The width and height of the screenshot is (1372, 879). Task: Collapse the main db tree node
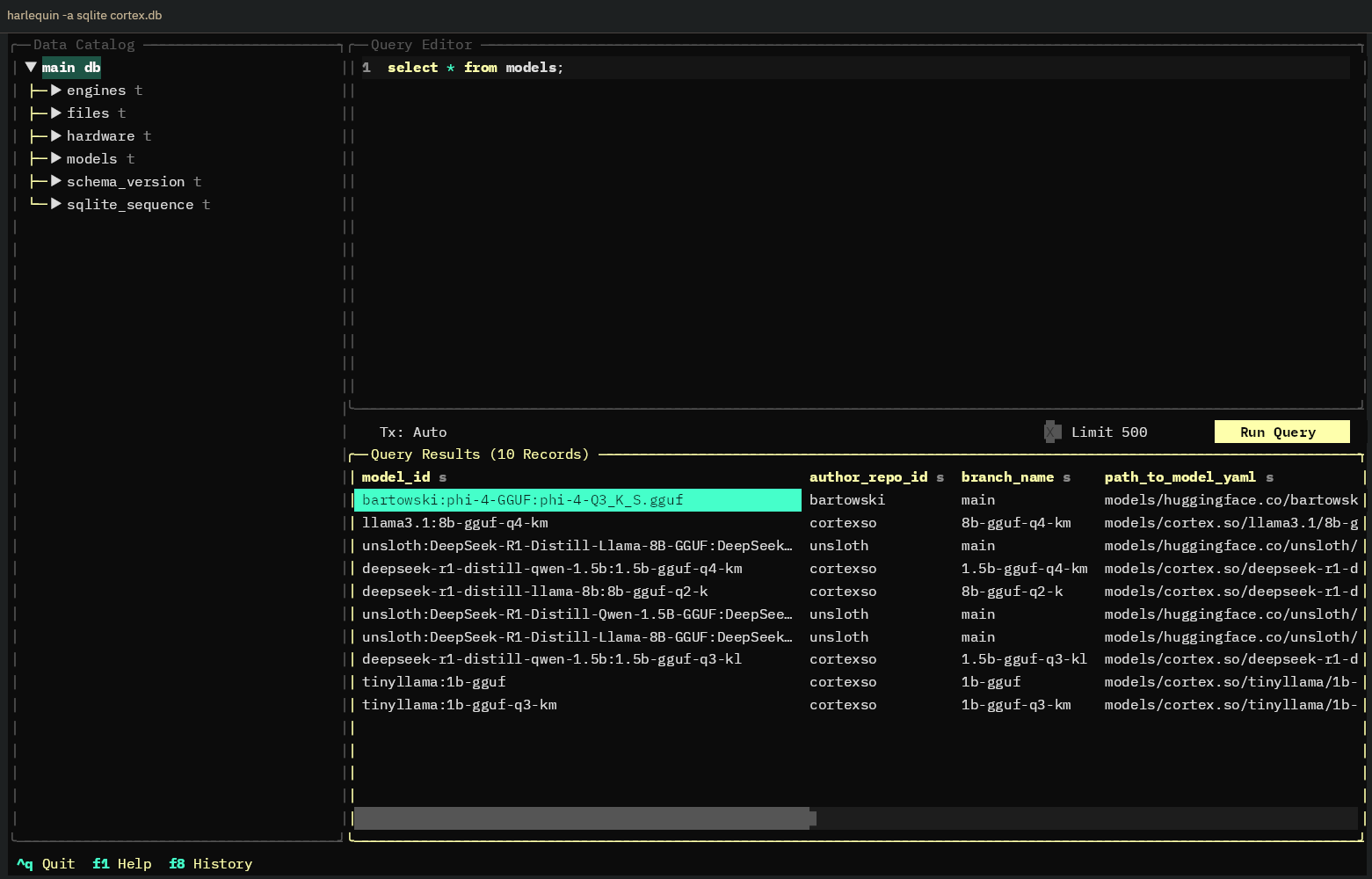click(x=31, y=68)
